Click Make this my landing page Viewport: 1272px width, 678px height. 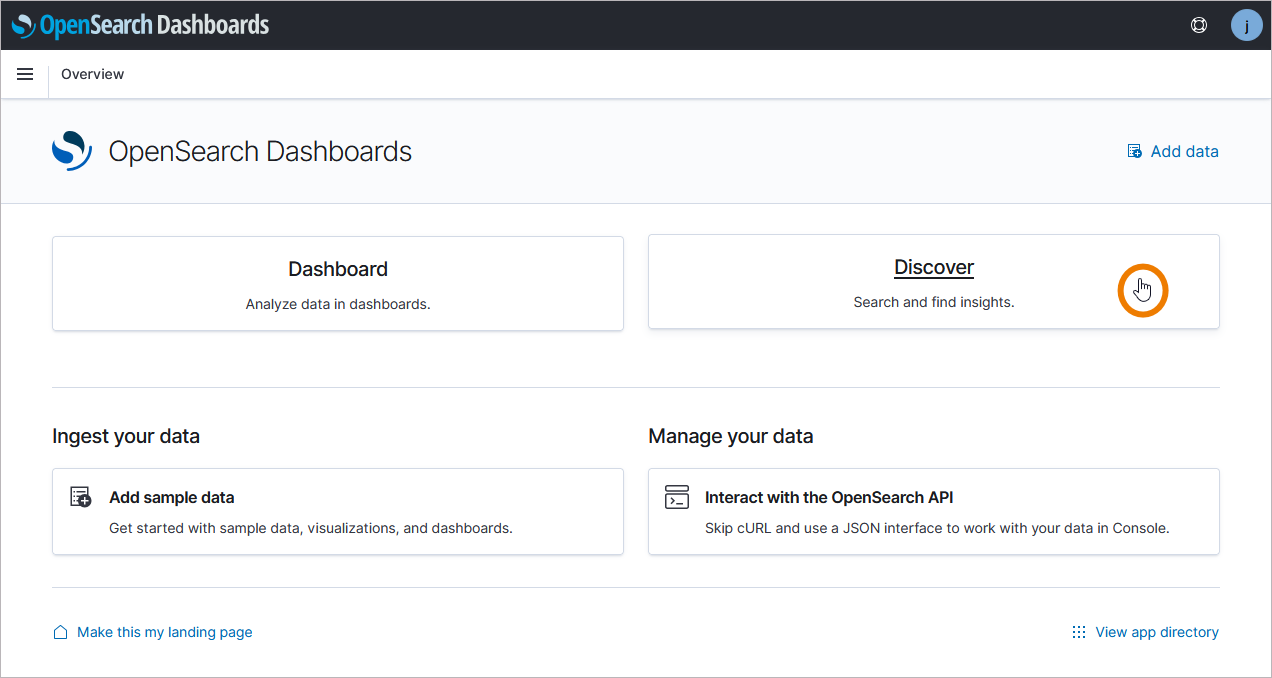[164, 632]
